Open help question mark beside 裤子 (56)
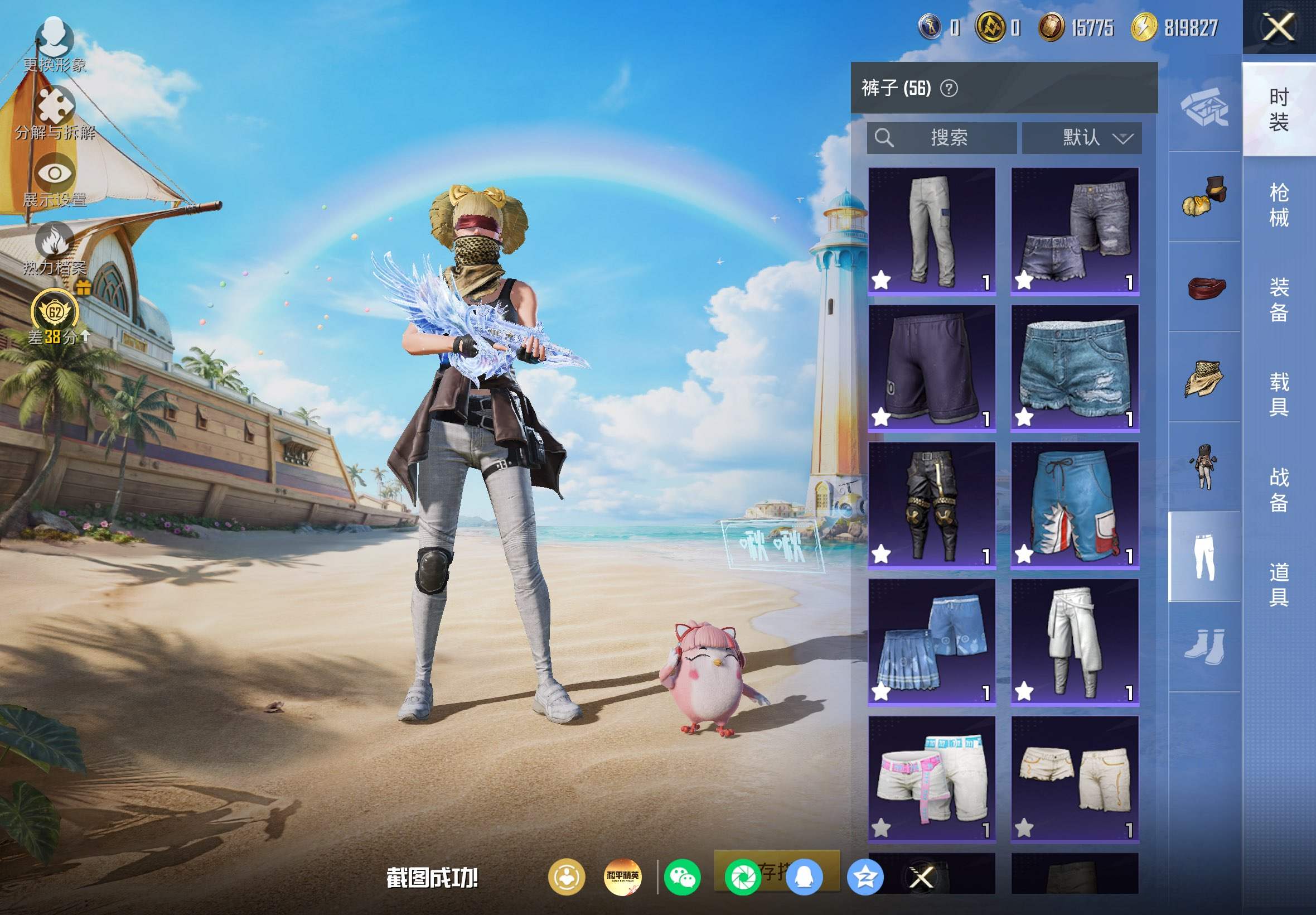The image size is (1316, 915). tap(949, 88)
